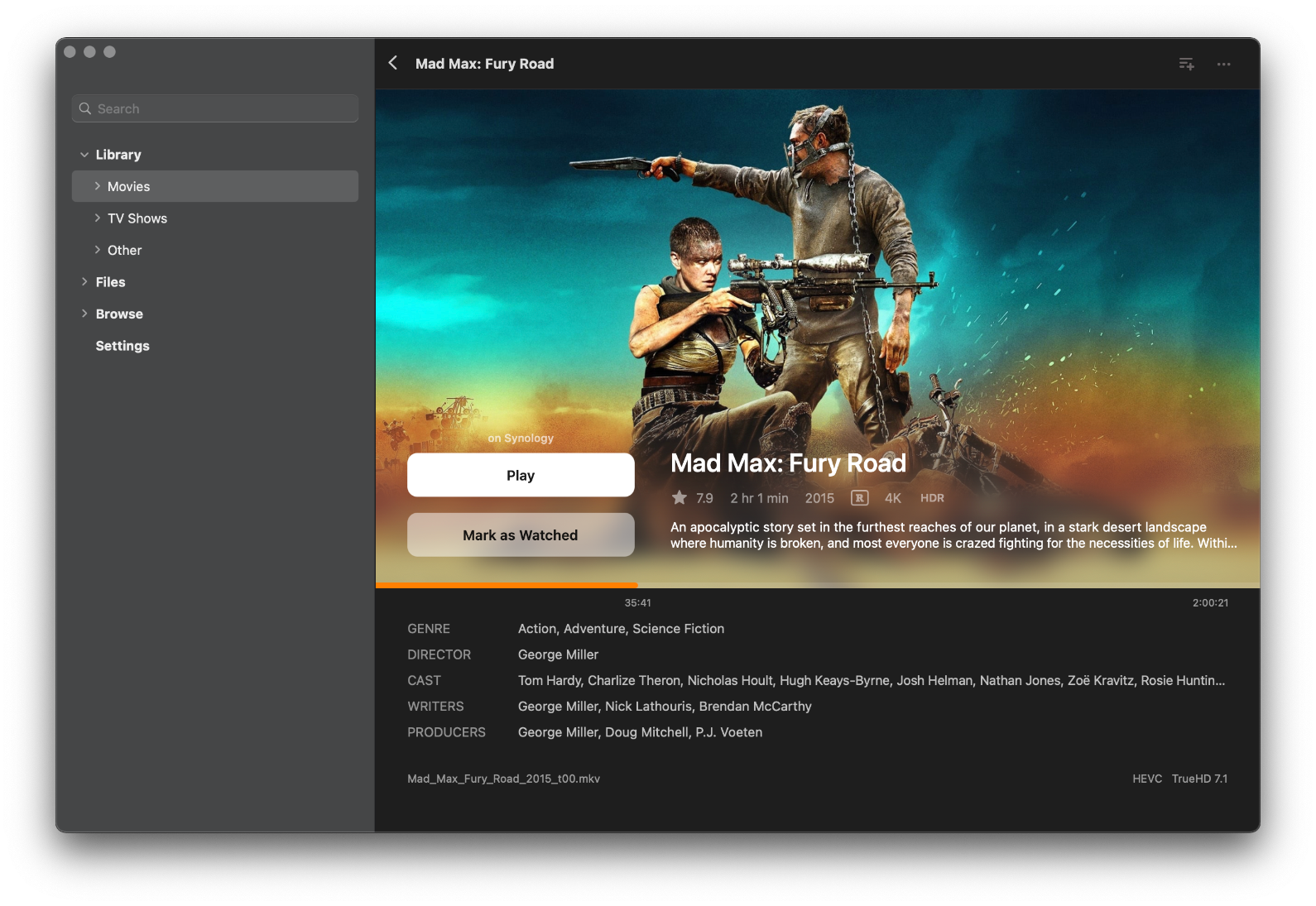The height and width of the screenshot is (906, 1316).
Task: Expand the Movies tree chevron
Action: [97, 186]
